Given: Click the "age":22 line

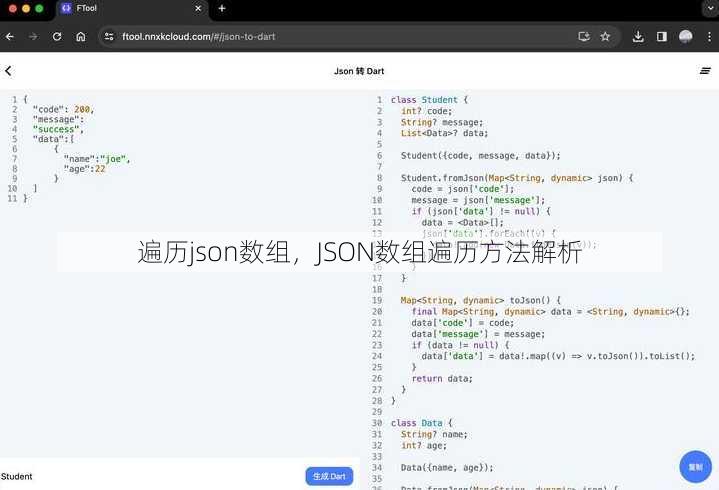Looking at the screenshot, I should coord(84,169).
